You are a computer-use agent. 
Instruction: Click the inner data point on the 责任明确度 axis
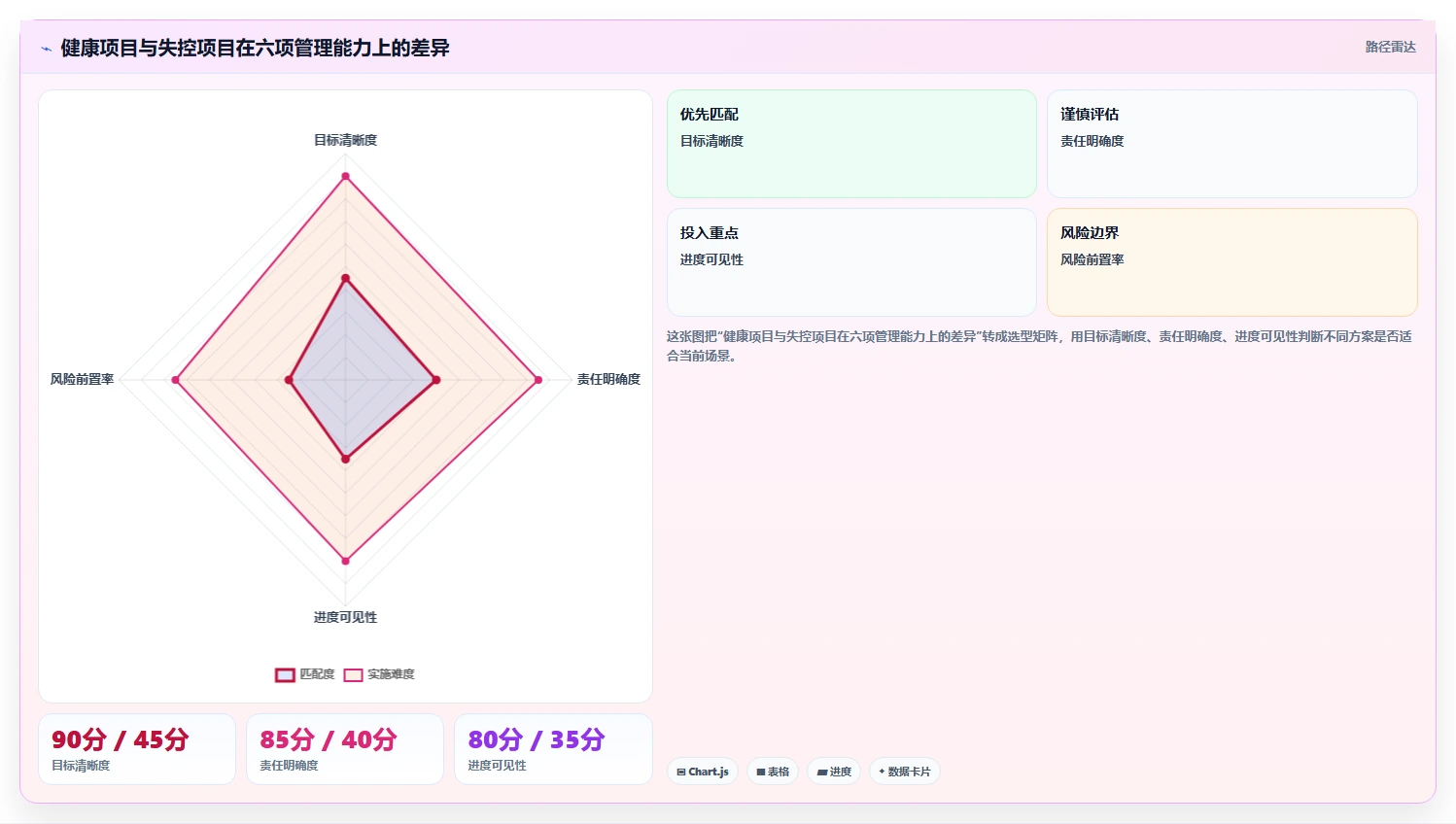[435, 380]
